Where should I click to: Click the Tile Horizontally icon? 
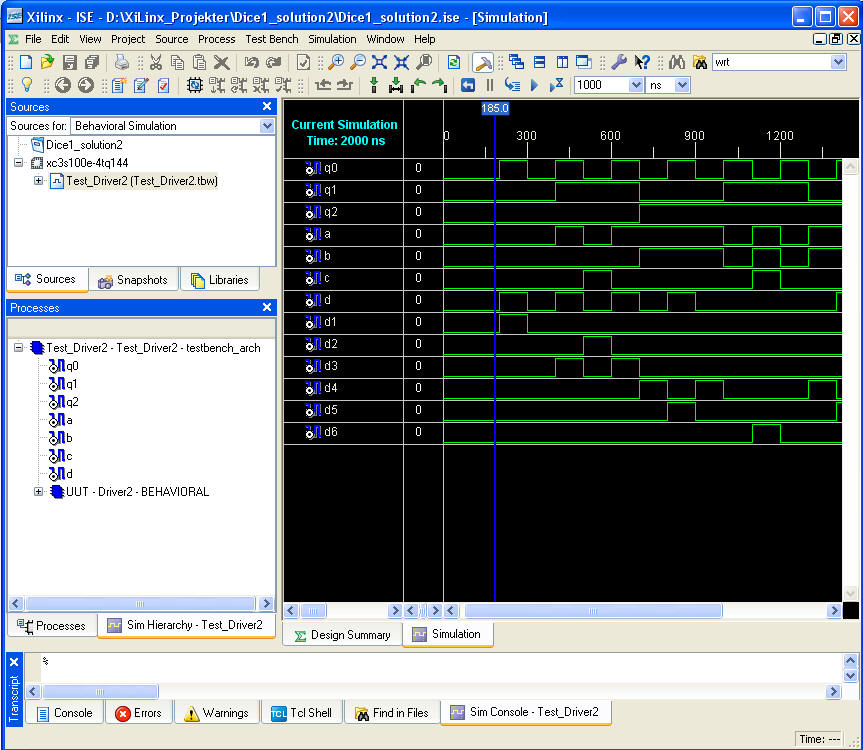(539, 62)
